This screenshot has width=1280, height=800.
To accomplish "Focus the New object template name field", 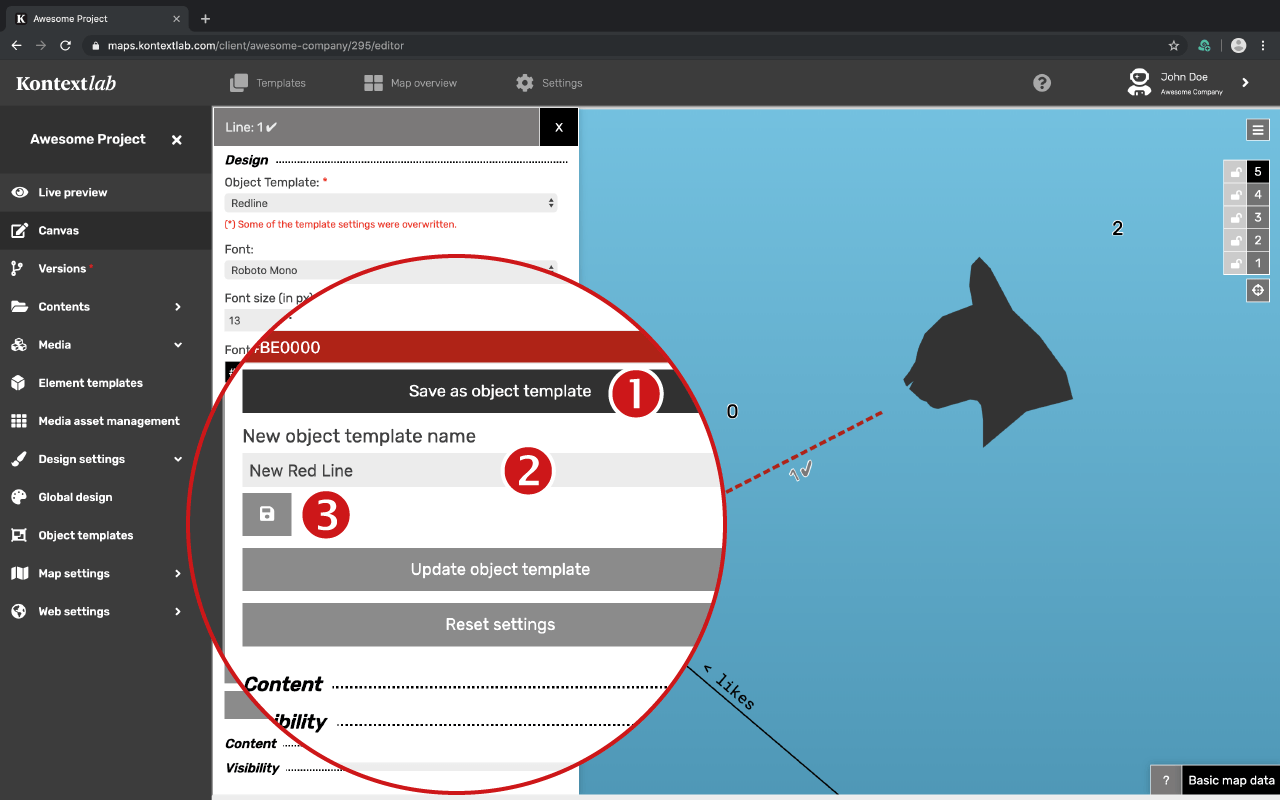I will click(480, 470).
